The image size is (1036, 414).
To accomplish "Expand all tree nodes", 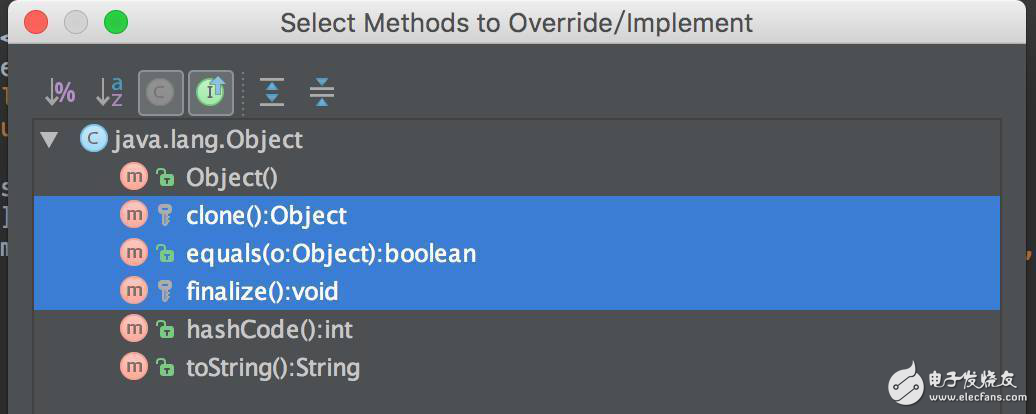I will coord(272,93).
